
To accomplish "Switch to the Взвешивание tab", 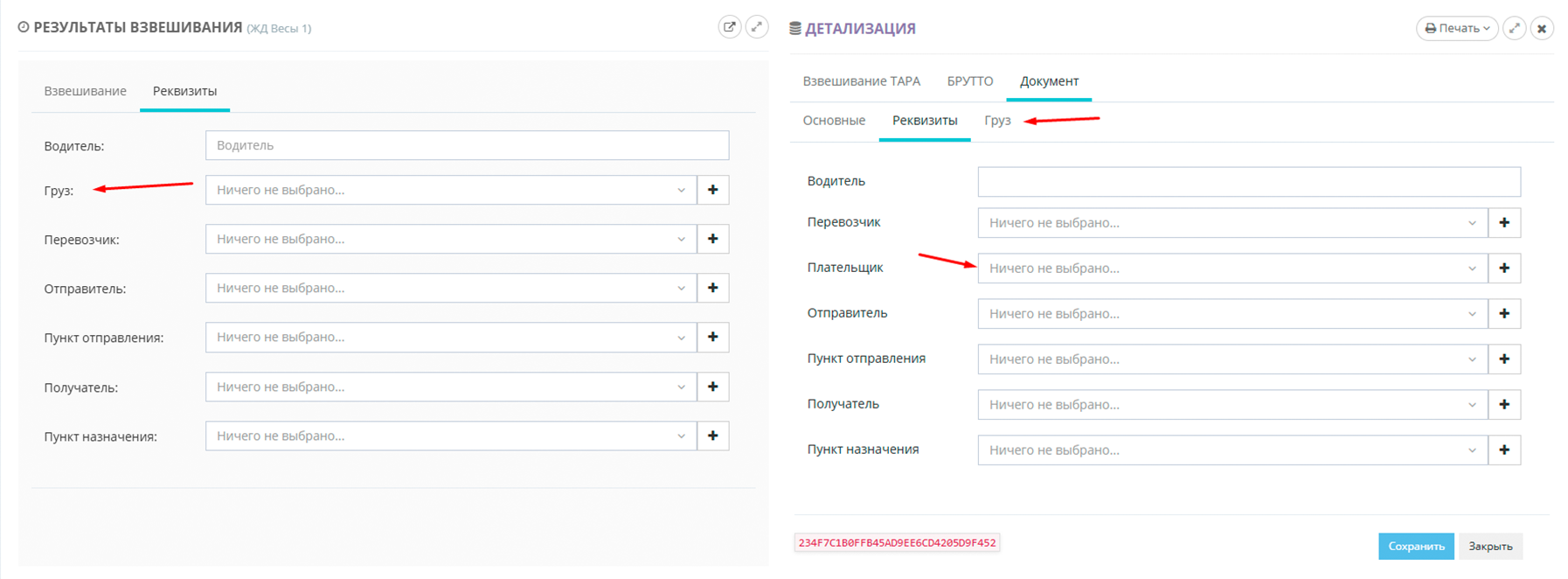I will (86, 91).
